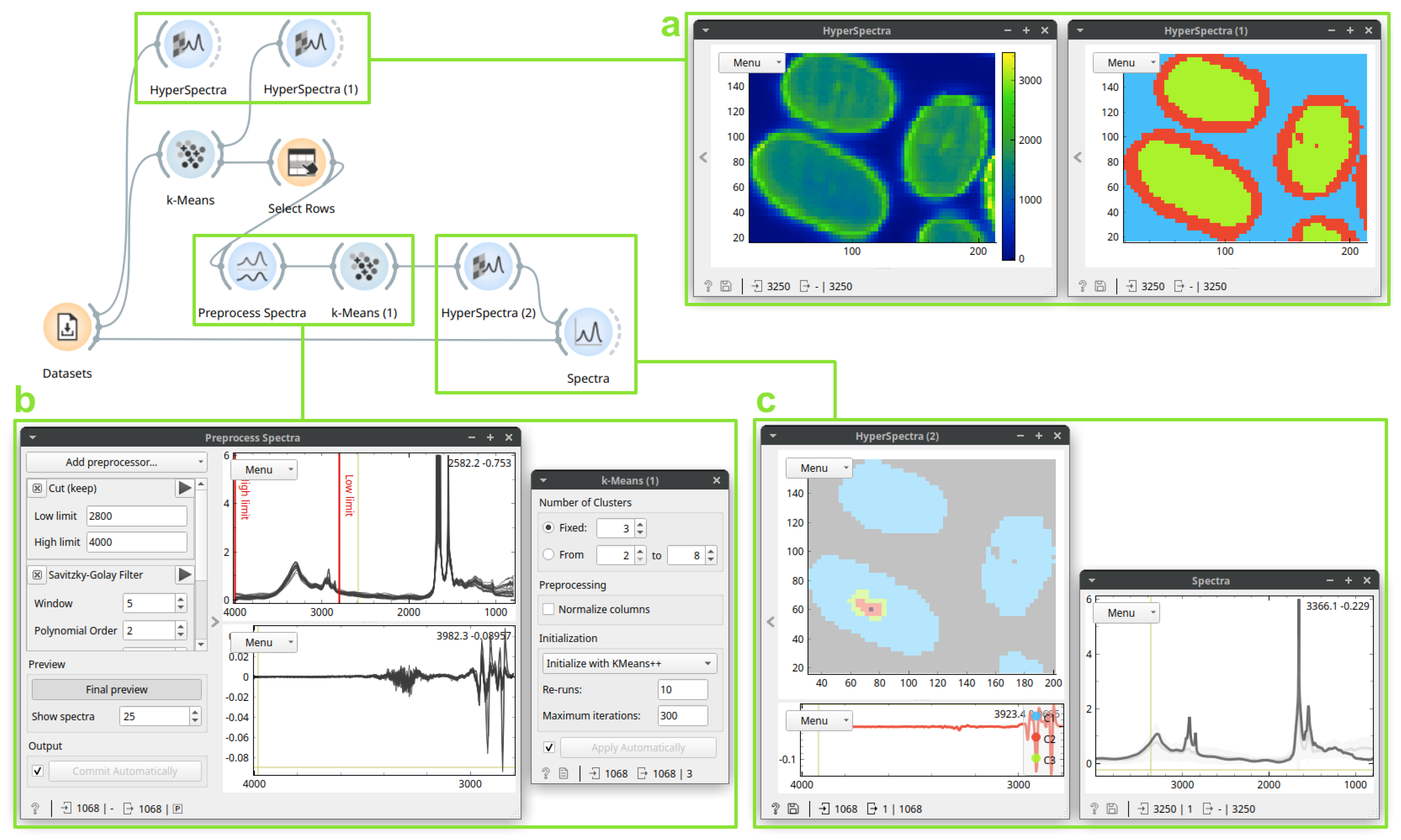Preview up to the Cut (keep) step

(x=185, y=487)
